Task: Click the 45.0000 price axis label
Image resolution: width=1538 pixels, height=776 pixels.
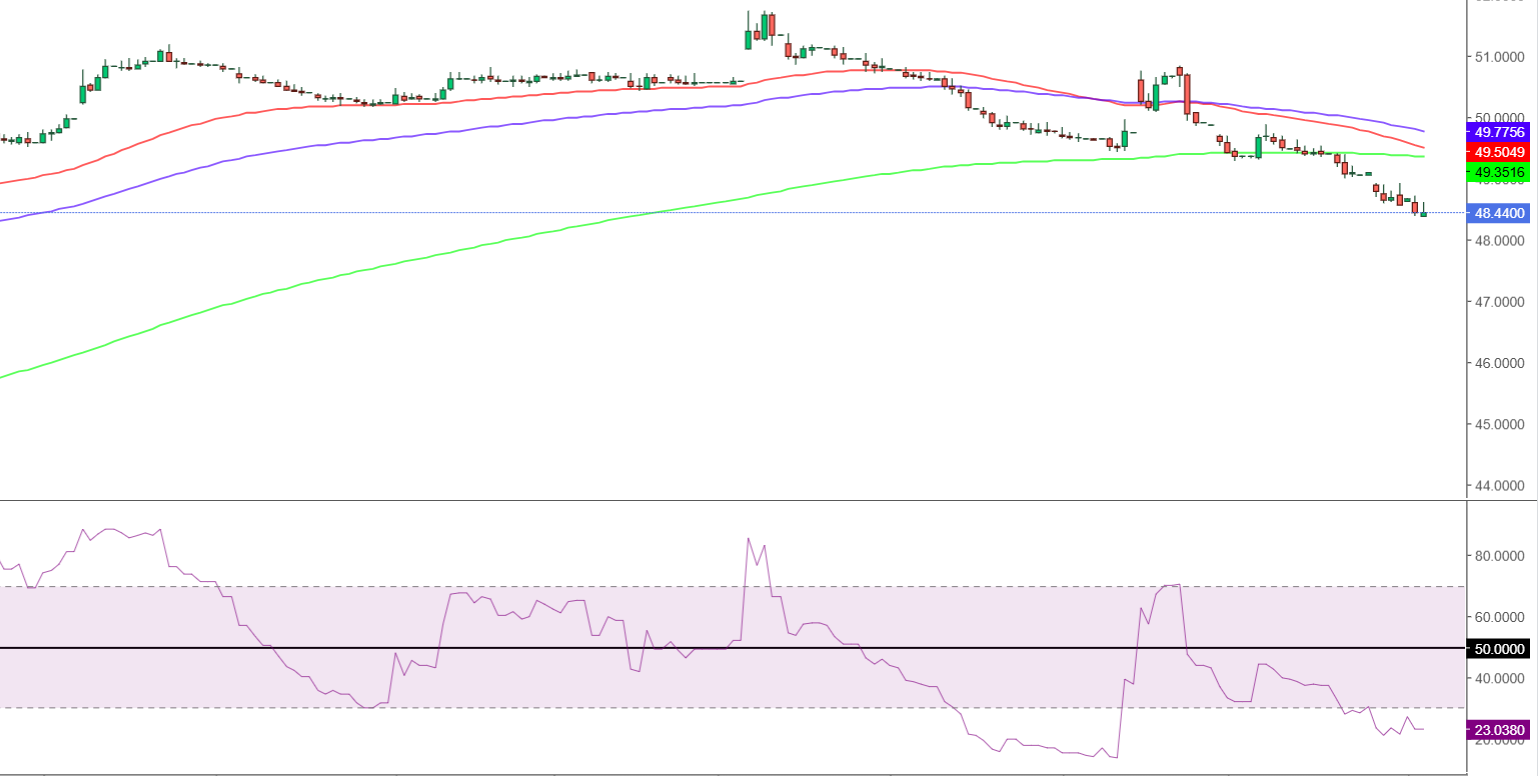Action: (1500, 425)
